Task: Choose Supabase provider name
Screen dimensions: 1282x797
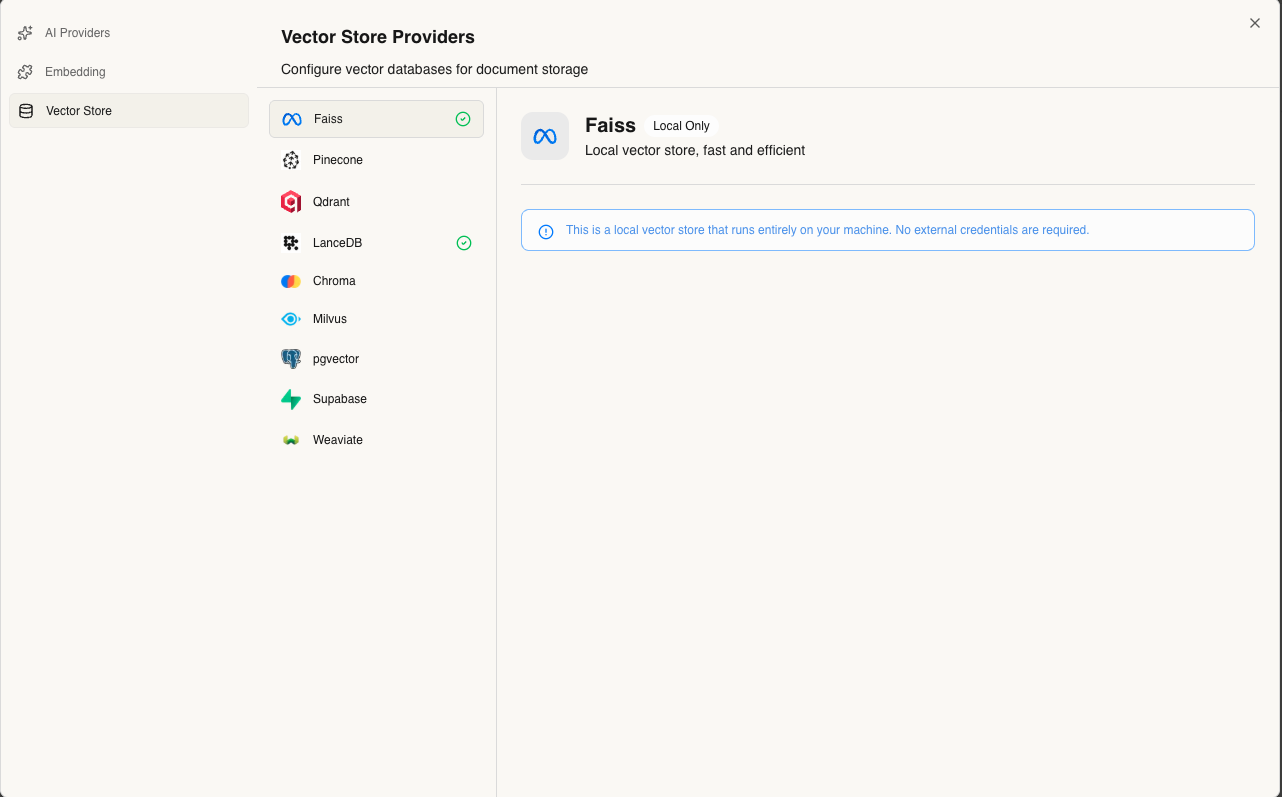Action: click(x=340, y=399)
